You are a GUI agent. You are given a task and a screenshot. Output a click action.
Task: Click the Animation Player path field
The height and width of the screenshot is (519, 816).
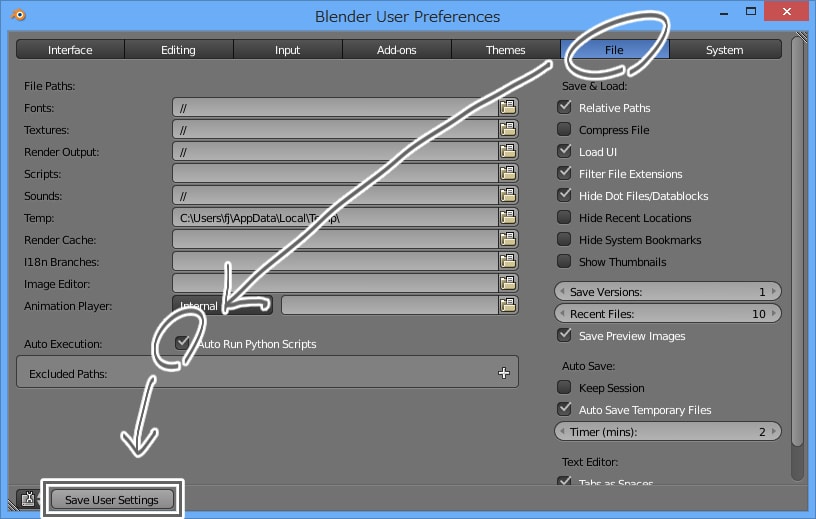click(390, 306)
